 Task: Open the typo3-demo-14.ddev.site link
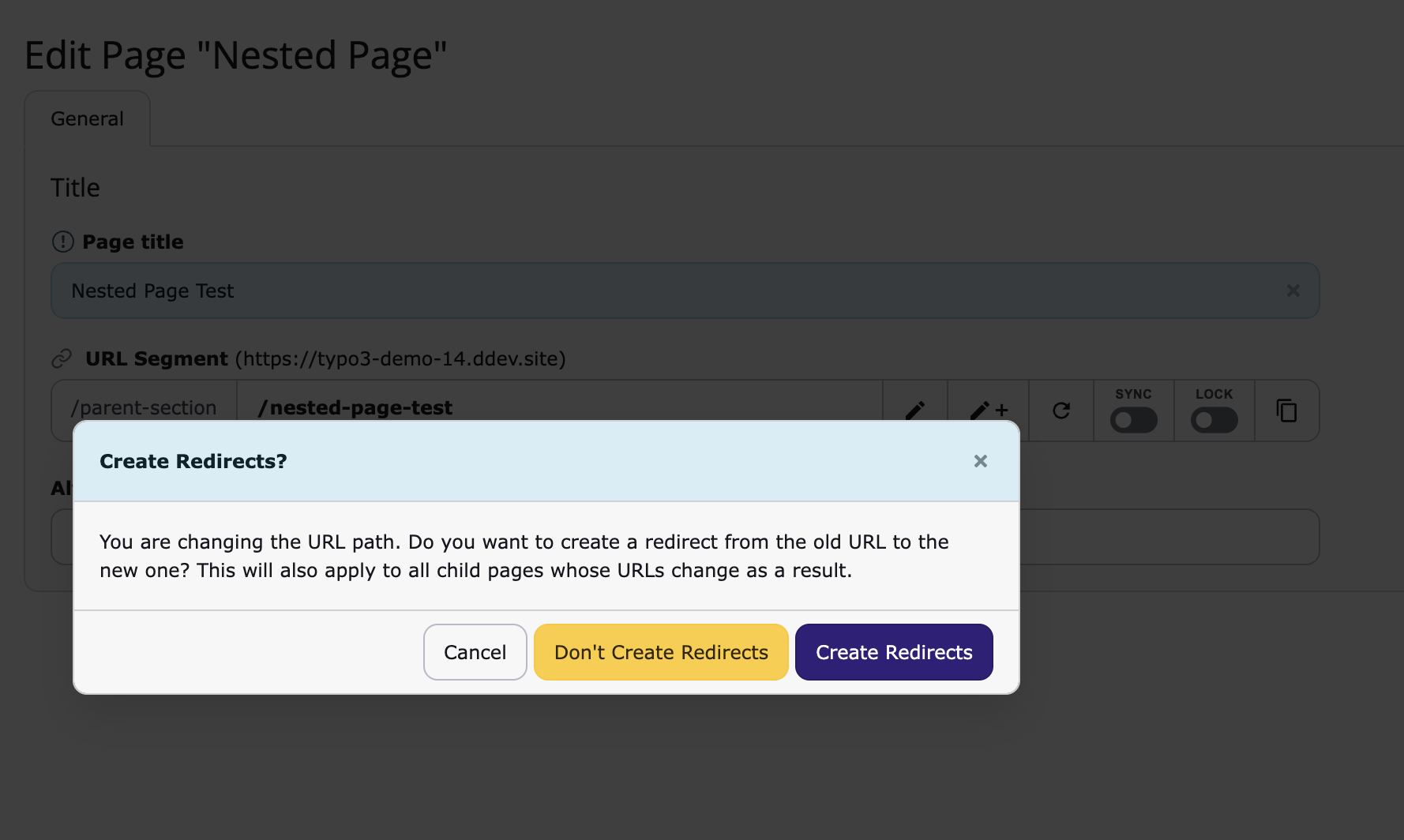pos(400,358)
